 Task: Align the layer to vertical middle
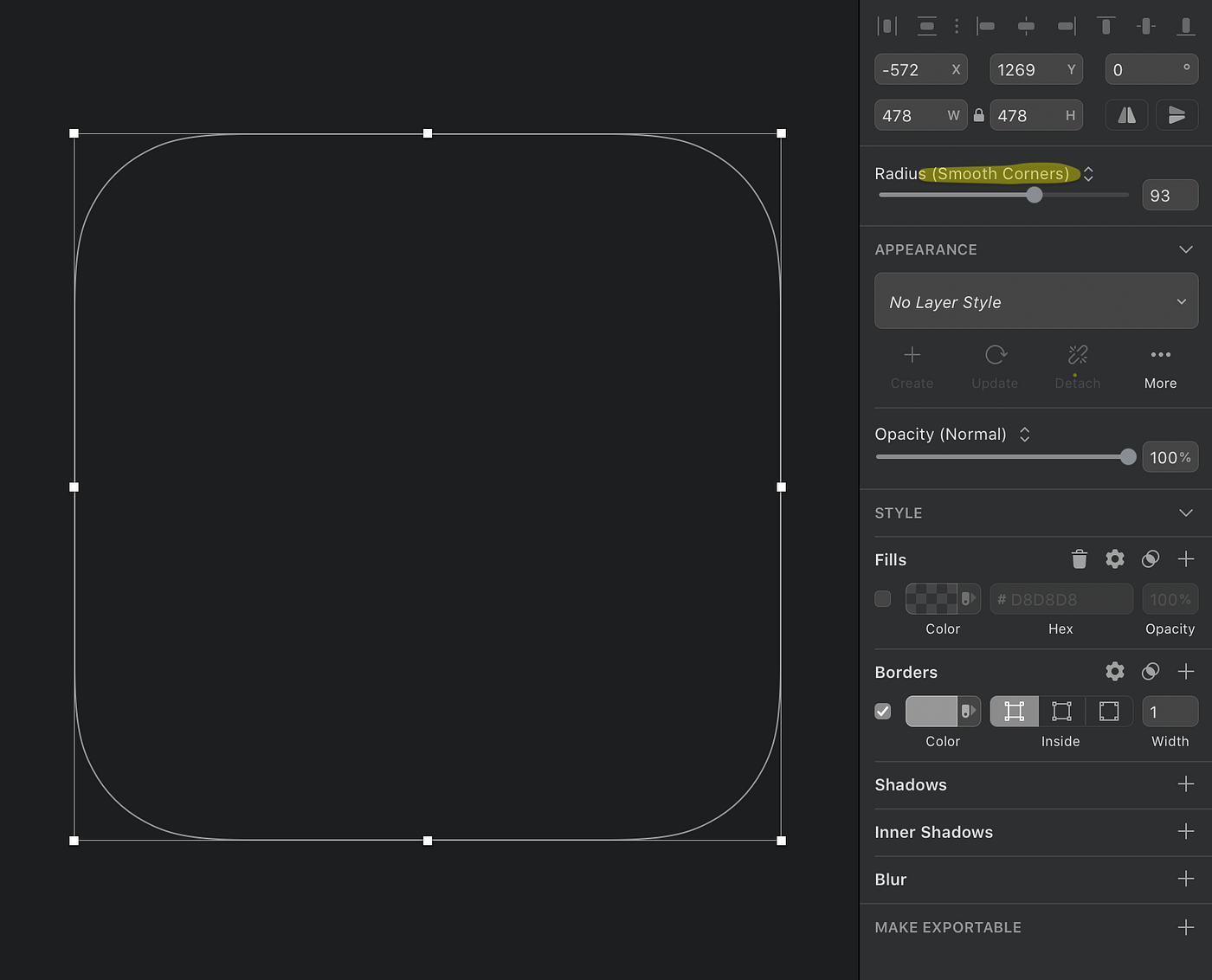[x=1146, y=26]
